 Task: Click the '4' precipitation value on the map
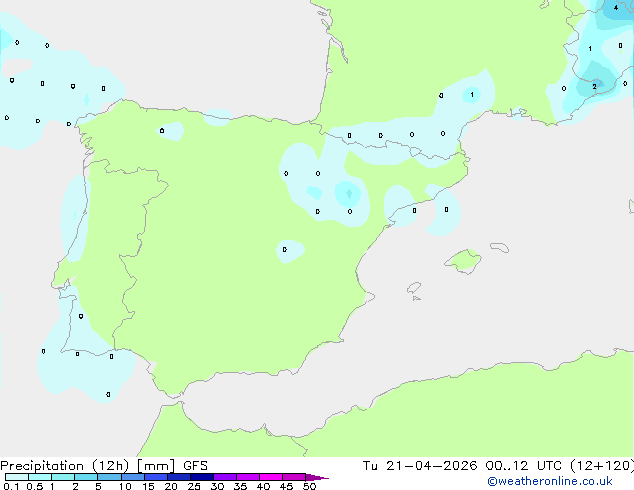(x=616, y=8)
